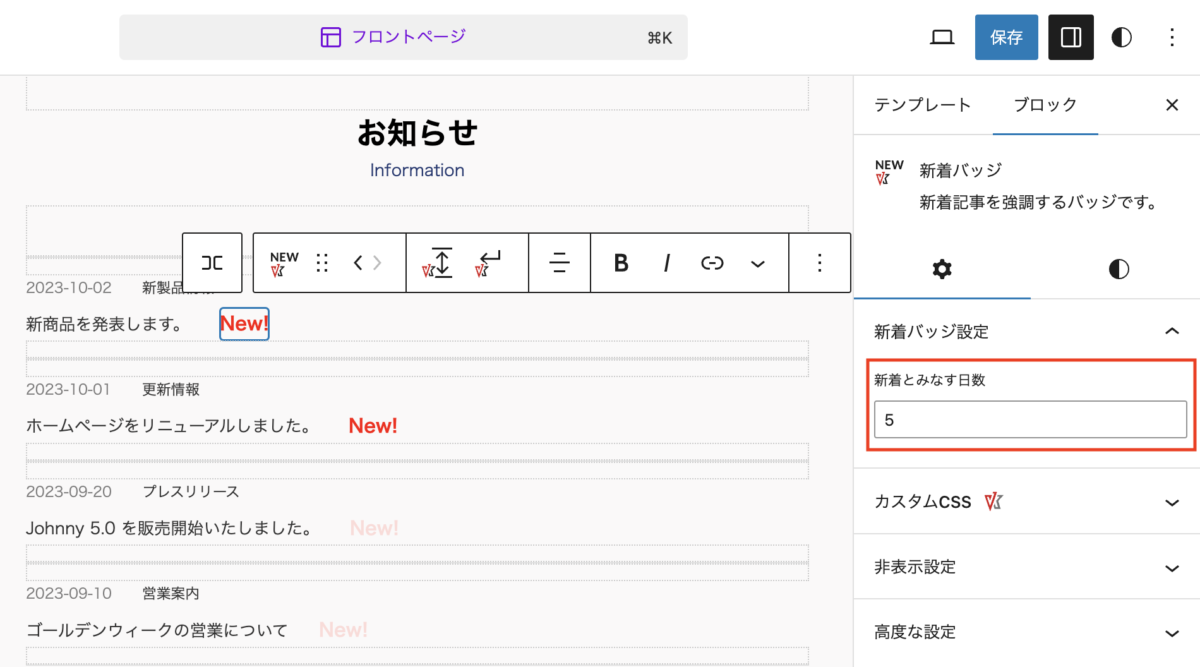1200x667 pixels.
Task: Collapse the 新着バッジ設定 panel
Action: [x=1172, y=332]
